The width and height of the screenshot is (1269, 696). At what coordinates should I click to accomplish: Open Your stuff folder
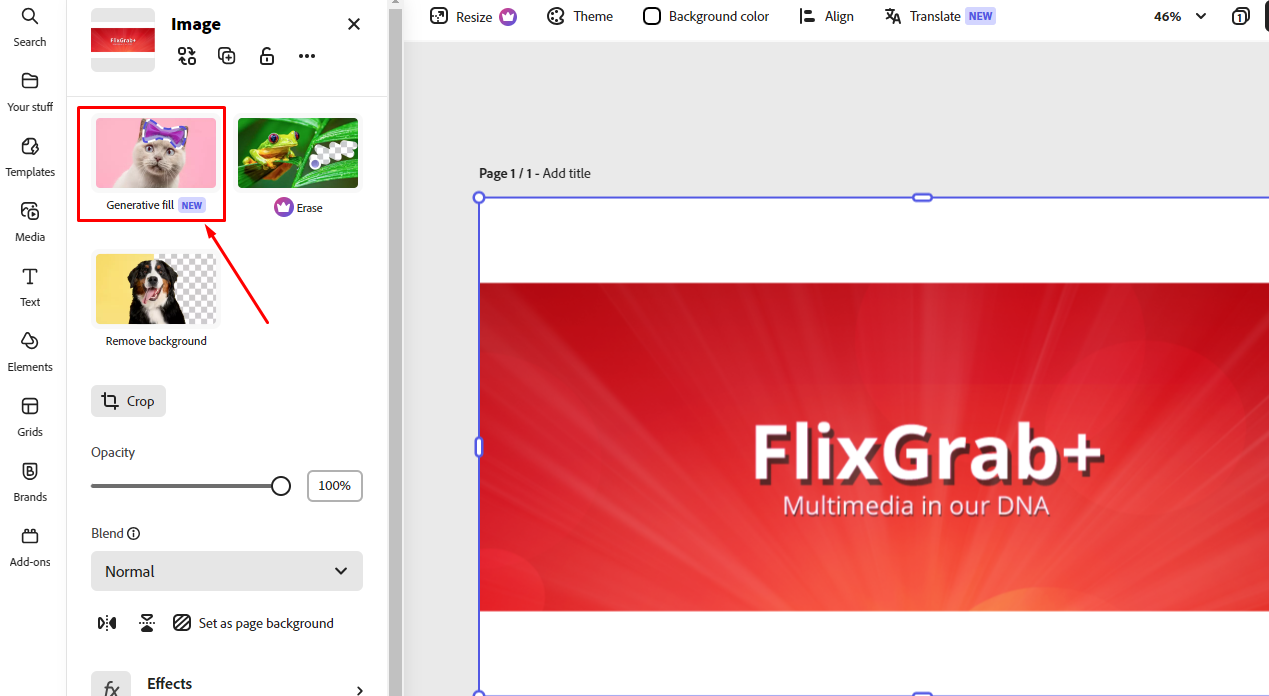(x=30, y=92)
